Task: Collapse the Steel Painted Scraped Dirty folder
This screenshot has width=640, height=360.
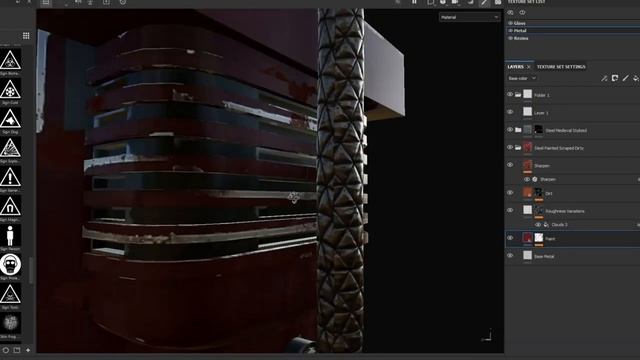Action: (x=518, y=147)
